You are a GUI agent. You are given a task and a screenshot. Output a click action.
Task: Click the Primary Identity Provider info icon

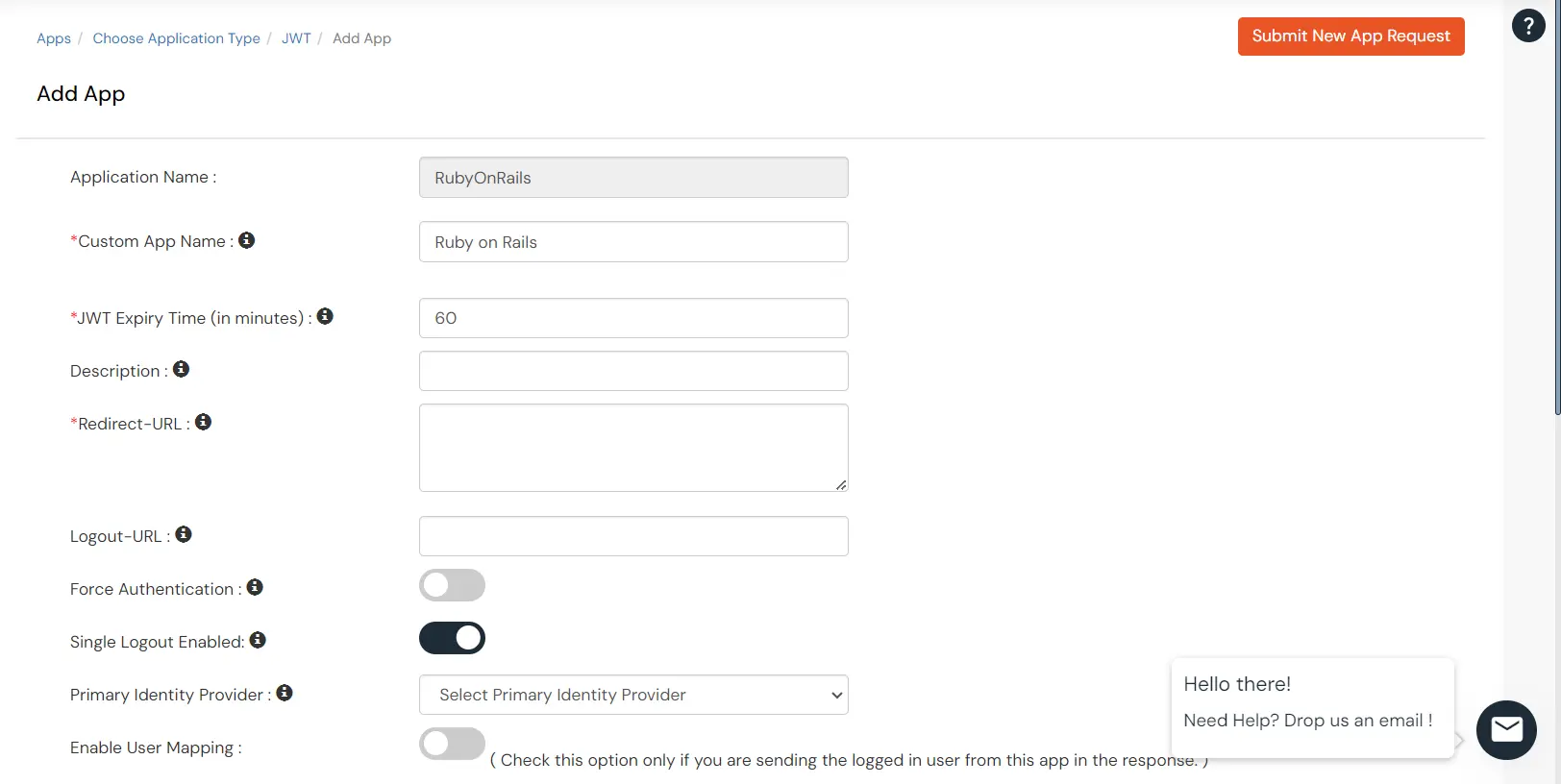(285, 693)
